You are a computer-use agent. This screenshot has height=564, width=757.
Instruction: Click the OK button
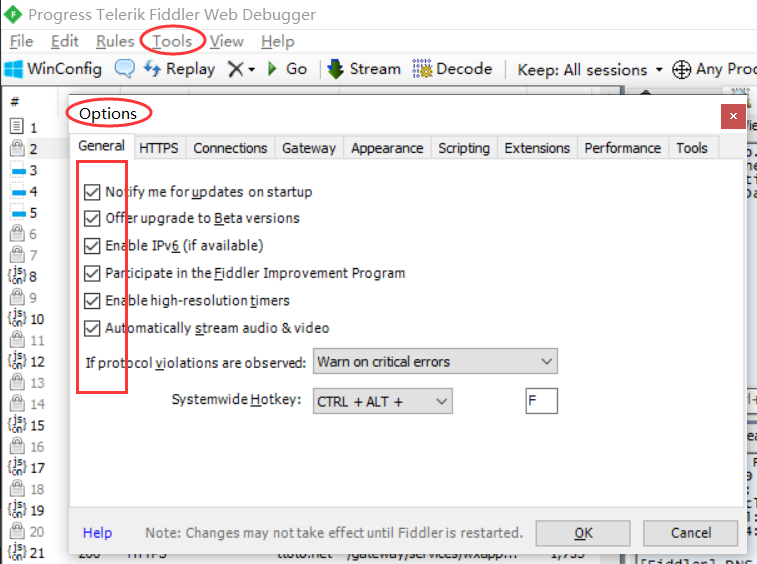[x=583, y=533]
